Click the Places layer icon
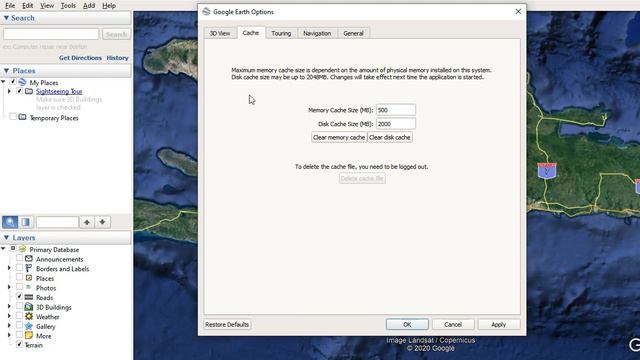640x360 pixels. [x=29, y=278]
